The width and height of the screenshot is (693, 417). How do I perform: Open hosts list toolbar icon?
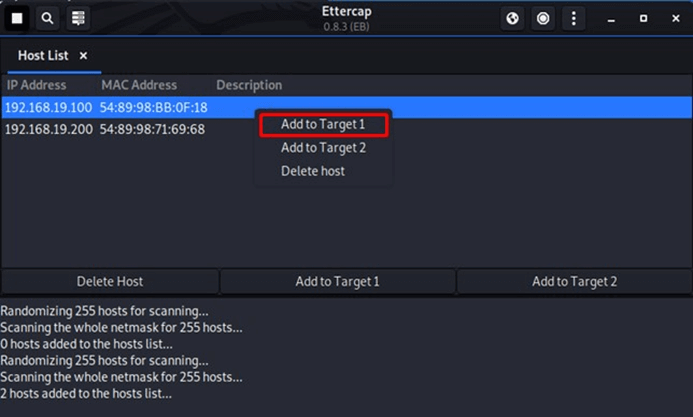(x=78, y=18)
